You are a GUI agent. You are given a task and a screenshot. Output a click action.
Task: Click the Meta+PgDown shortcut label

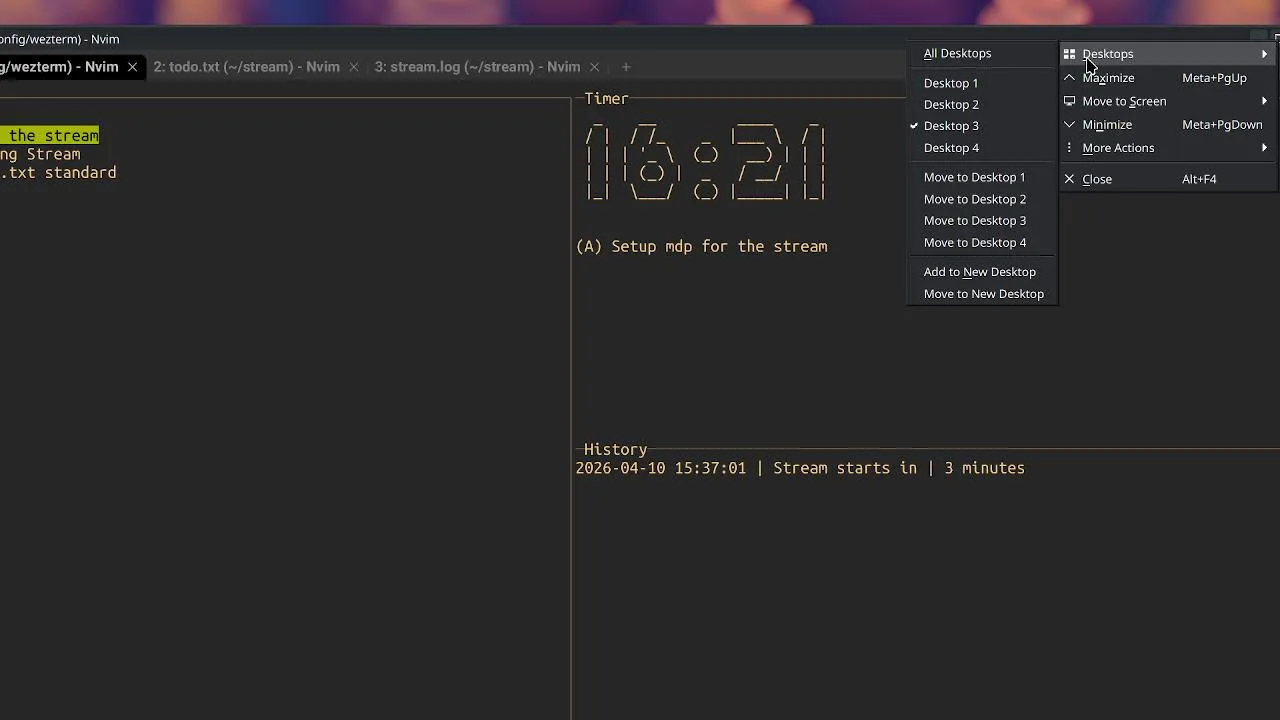tap(1222, 125)
